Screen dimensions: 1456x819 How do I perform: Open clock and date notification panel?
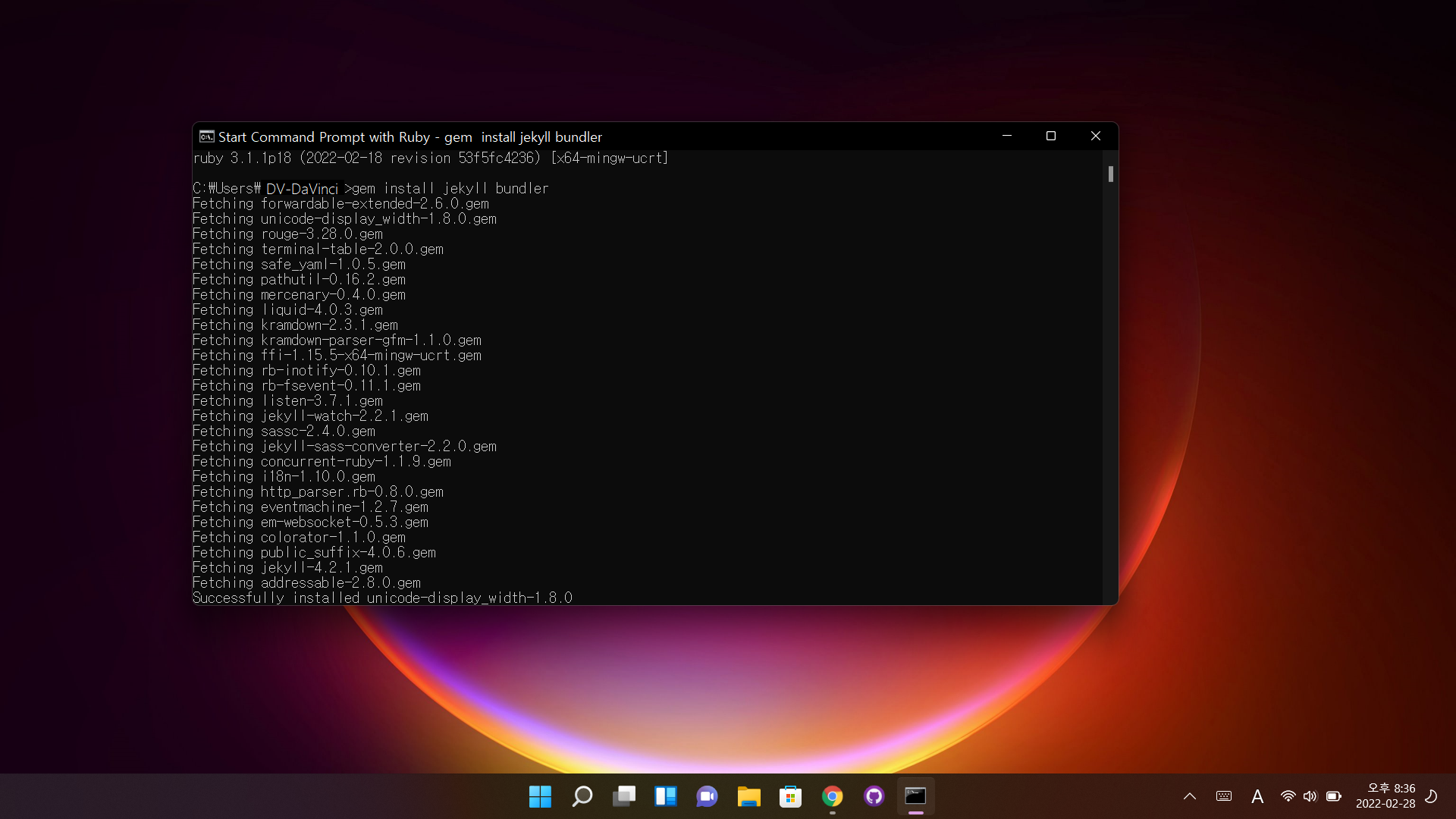1385,796
